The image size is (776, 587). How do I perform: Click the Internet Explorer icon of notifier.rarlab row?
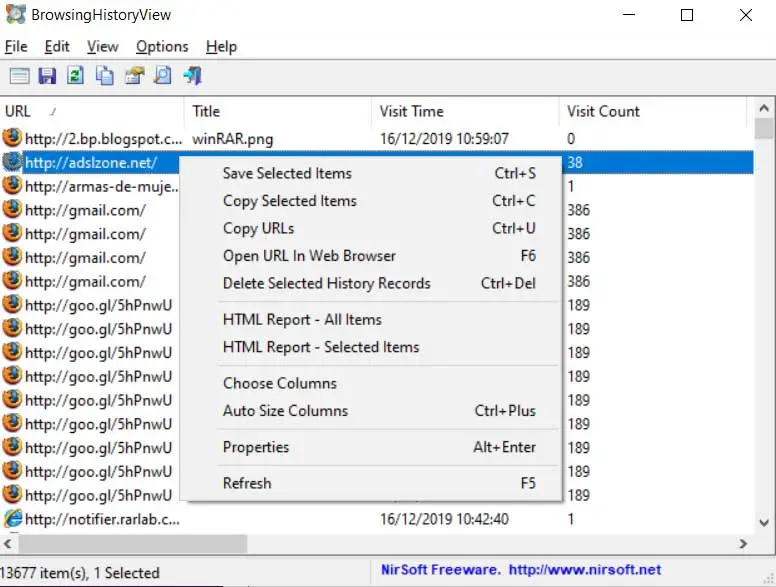(12, 518)
